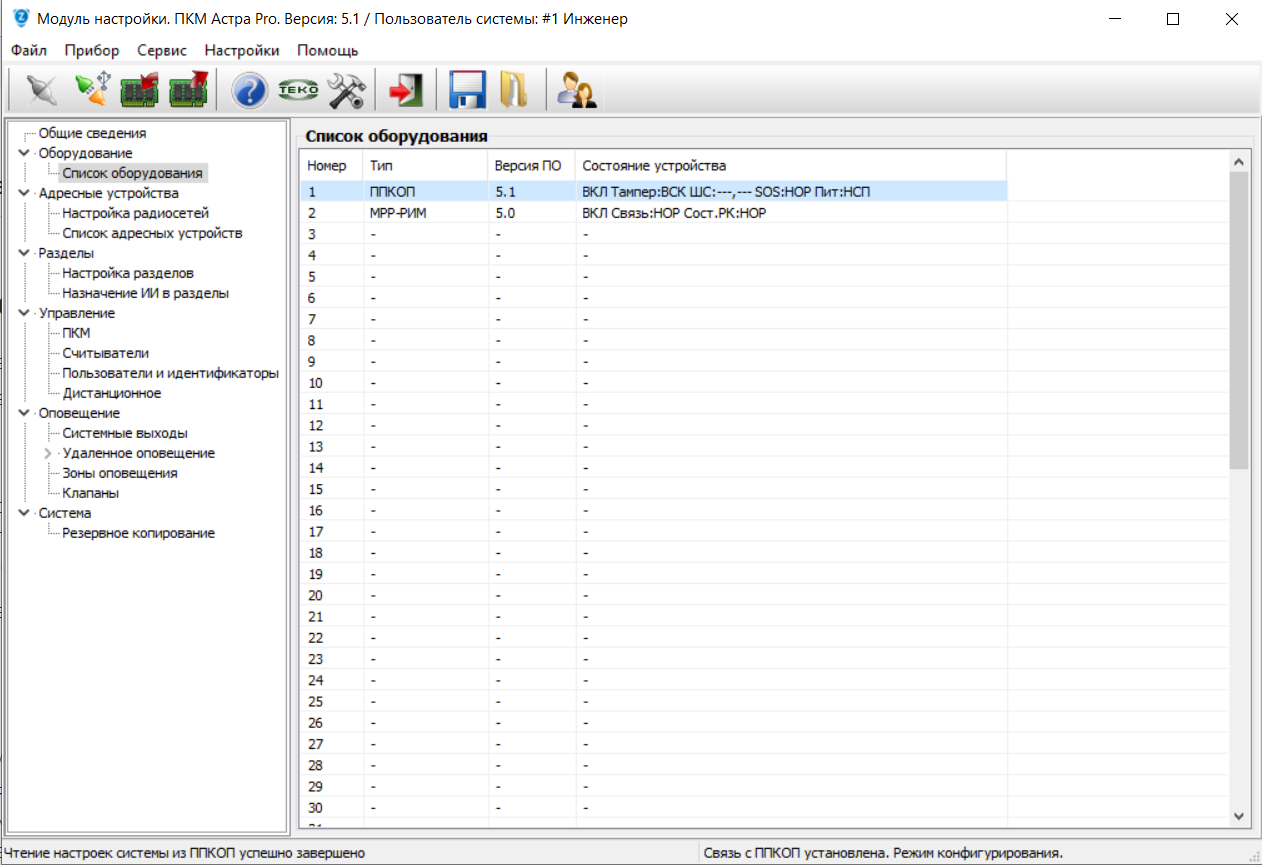Click the USB connect toolbar icon
Image resolution: width=1262 pixels, height=865 pixels.
point(91,91)
